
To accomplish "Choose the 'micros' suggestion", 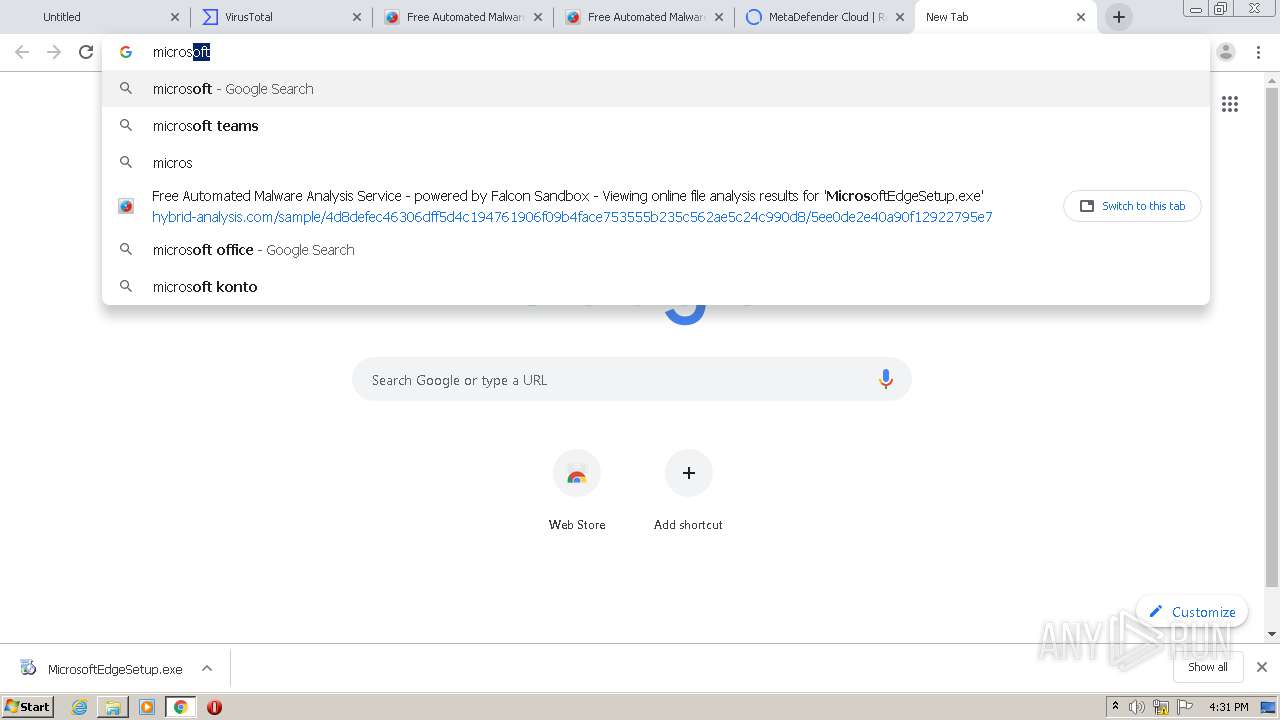I will (x=656, y=162).
